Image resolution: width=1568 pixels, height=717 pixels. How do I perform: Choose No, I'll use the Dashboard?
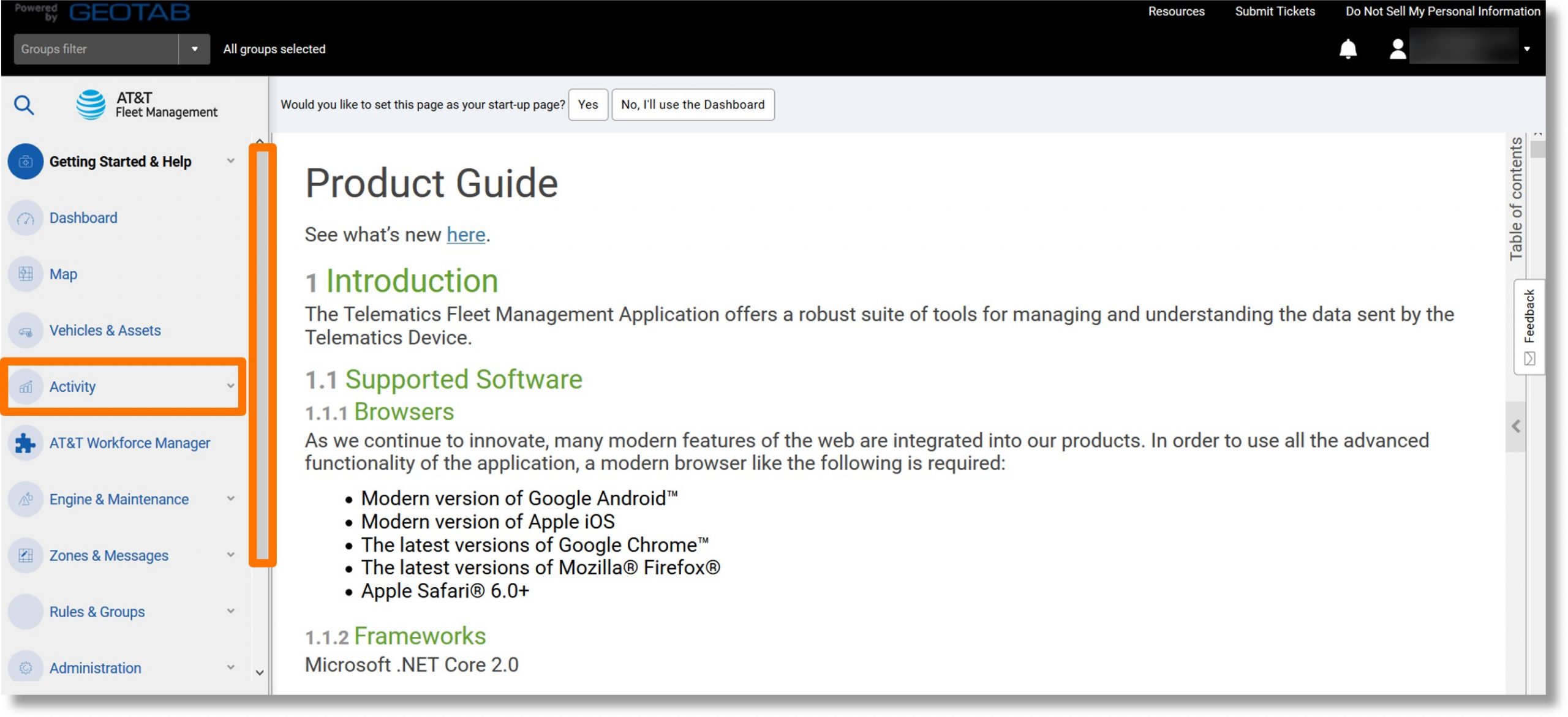[693, 105]
